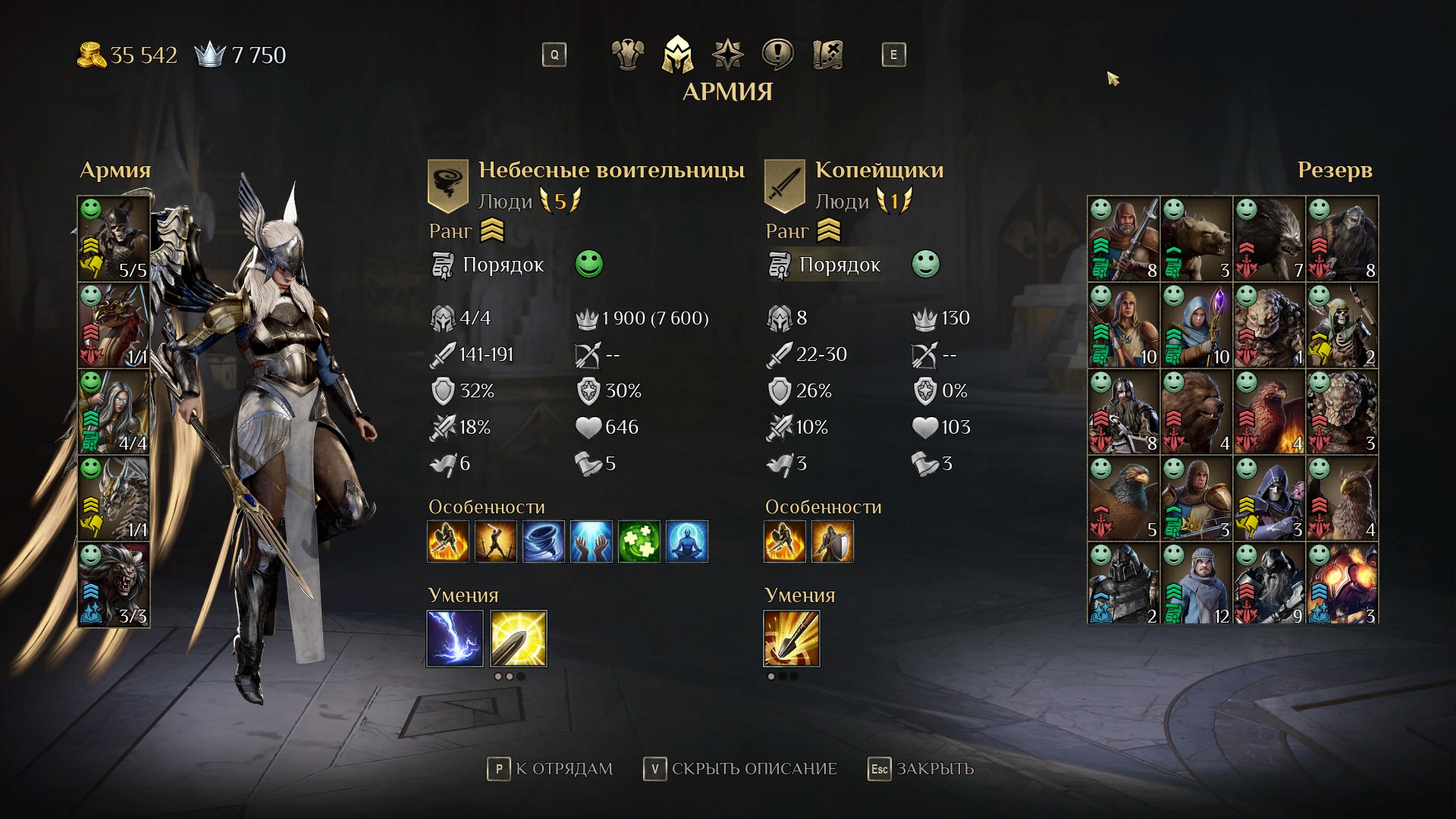Click the lightning bolt skill icon
The image size is (1456, 819).
455,639
